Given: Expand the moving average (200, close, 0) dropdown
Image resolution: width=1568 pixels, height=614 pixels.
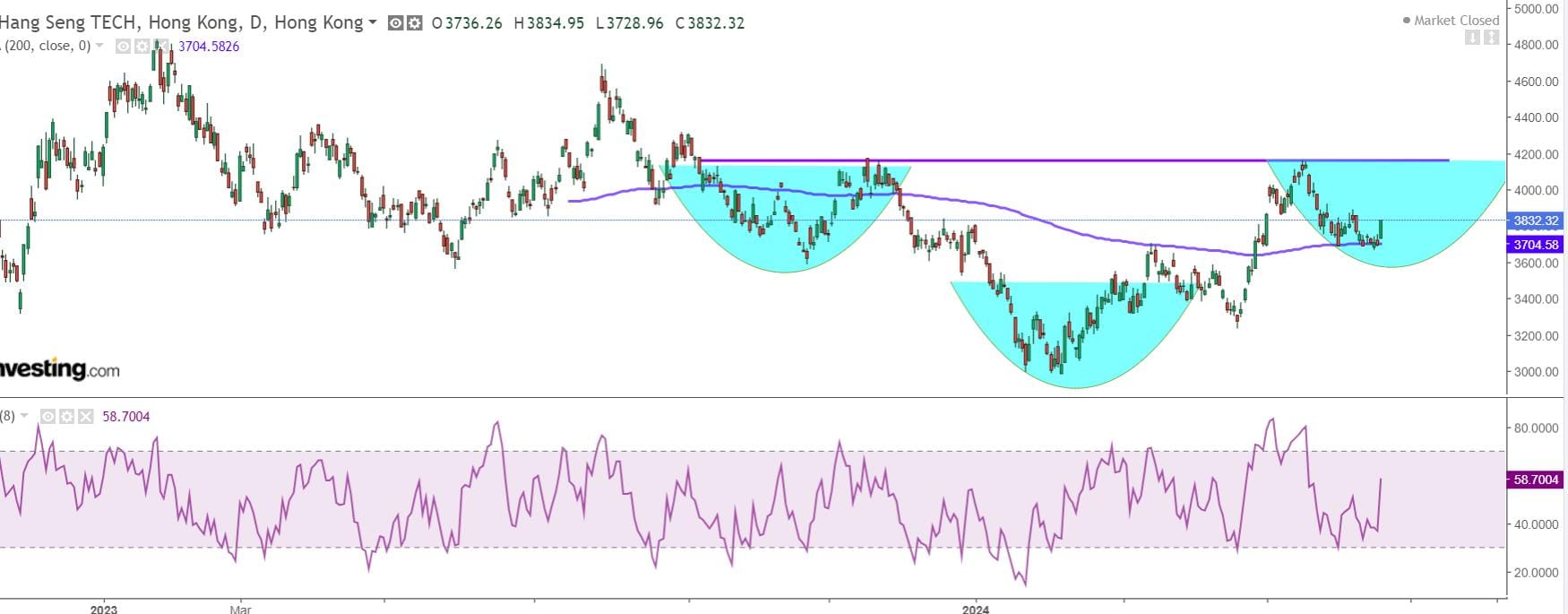Looking at the screenshot, I should point(99,47).
